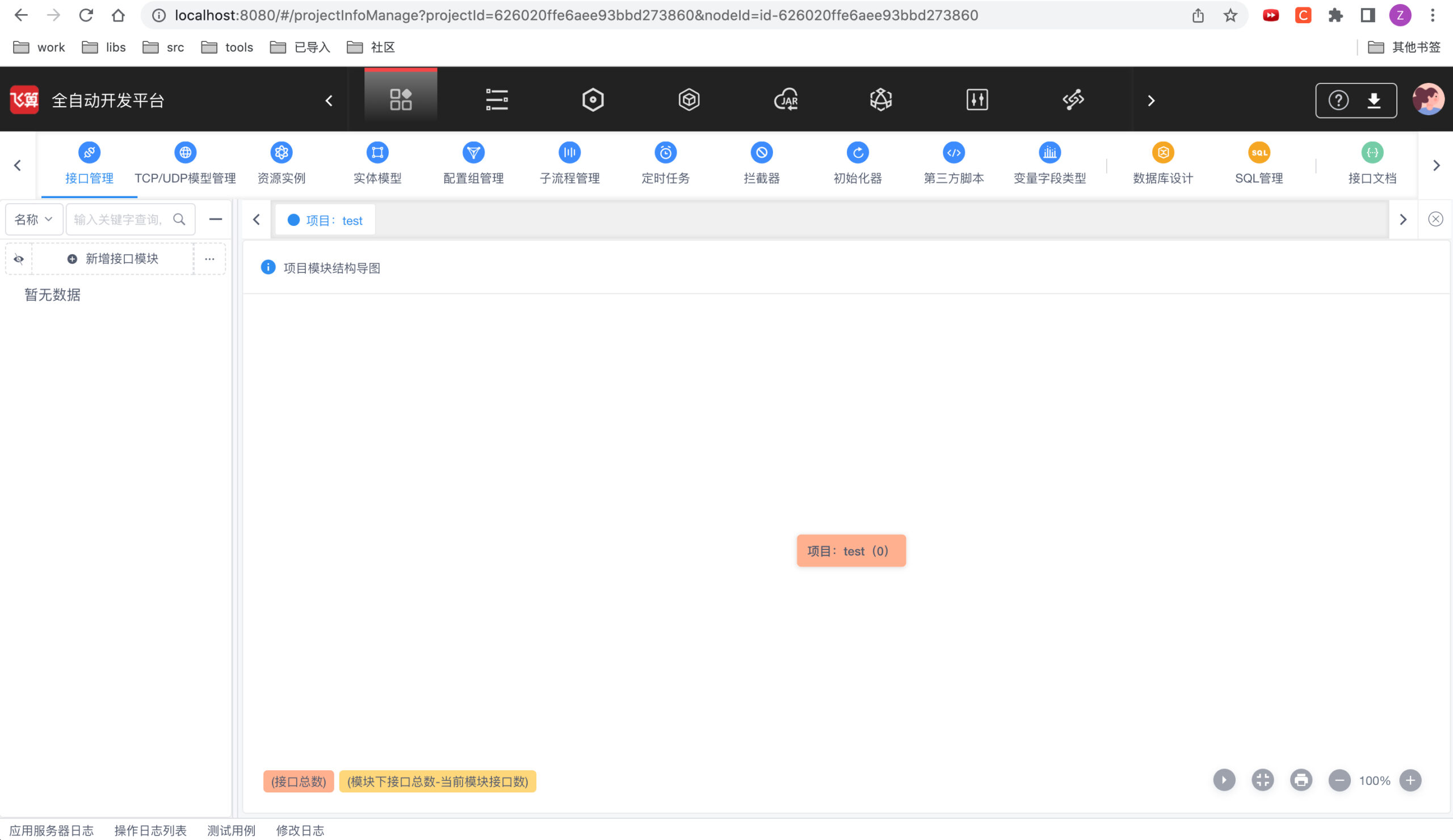Select the 接口文档 tab
The height and width of the screenshot is (840, 1453).
pos(1371,163)
